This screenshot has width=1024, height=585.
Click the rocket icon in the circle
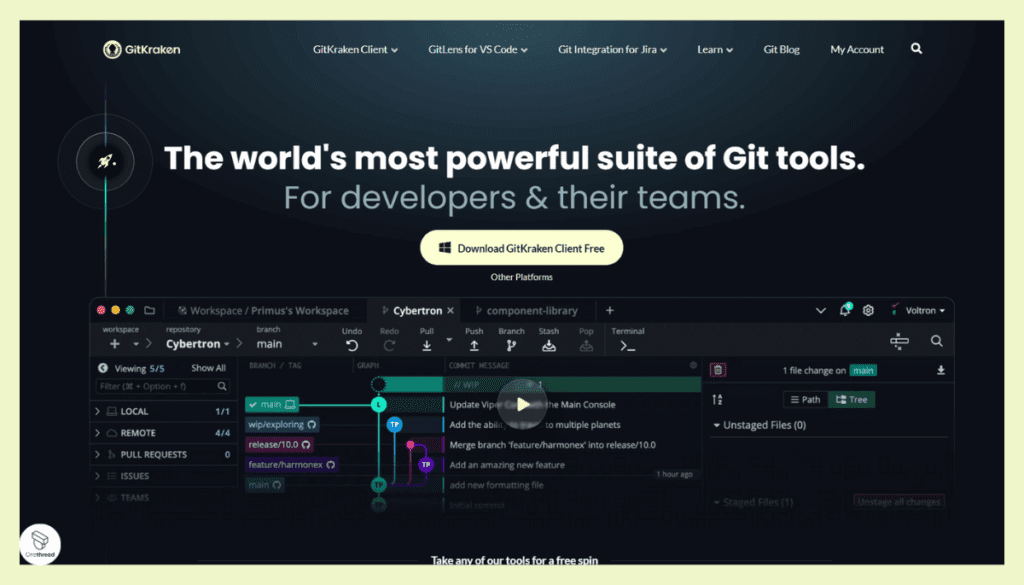tap(105, 161)
